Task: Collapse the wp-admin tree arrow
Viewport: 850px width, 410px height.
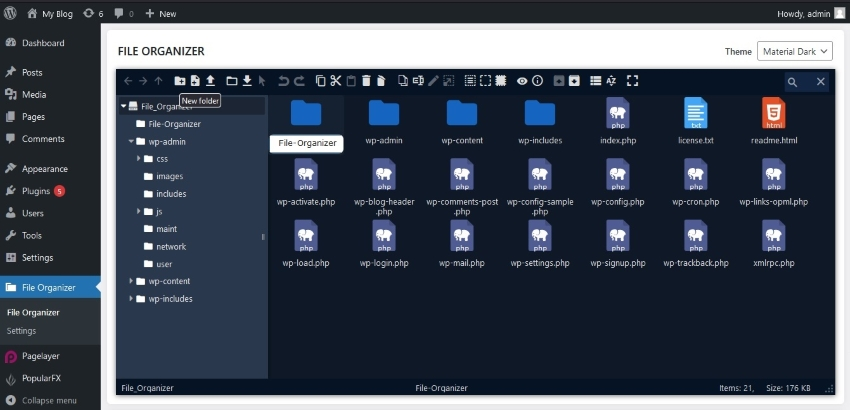Action: tap(131, 142)
